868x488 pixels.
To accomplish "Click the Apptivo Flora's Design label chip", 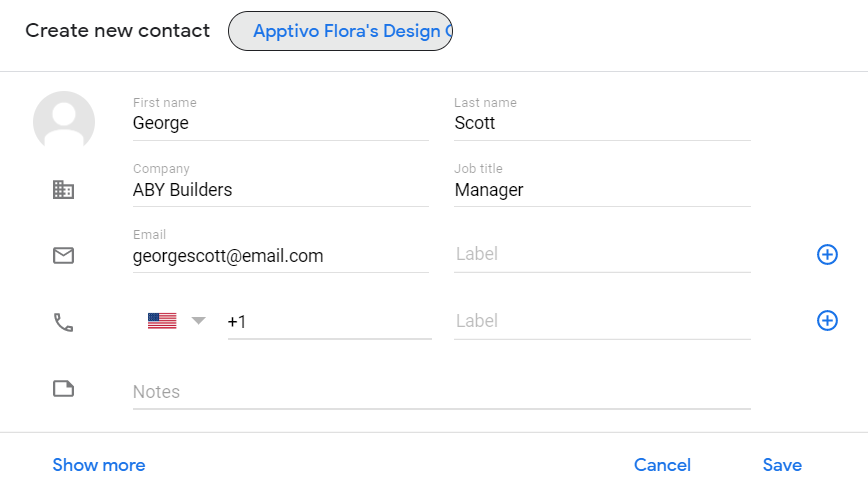I will coord(340,31).
